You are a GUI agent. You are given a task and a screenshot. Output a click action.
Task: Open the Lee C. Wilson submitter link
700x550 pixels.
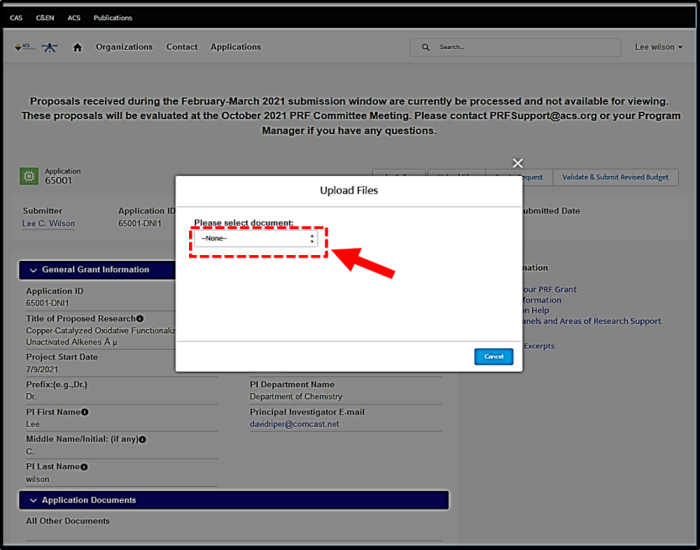tap(48, 224)
